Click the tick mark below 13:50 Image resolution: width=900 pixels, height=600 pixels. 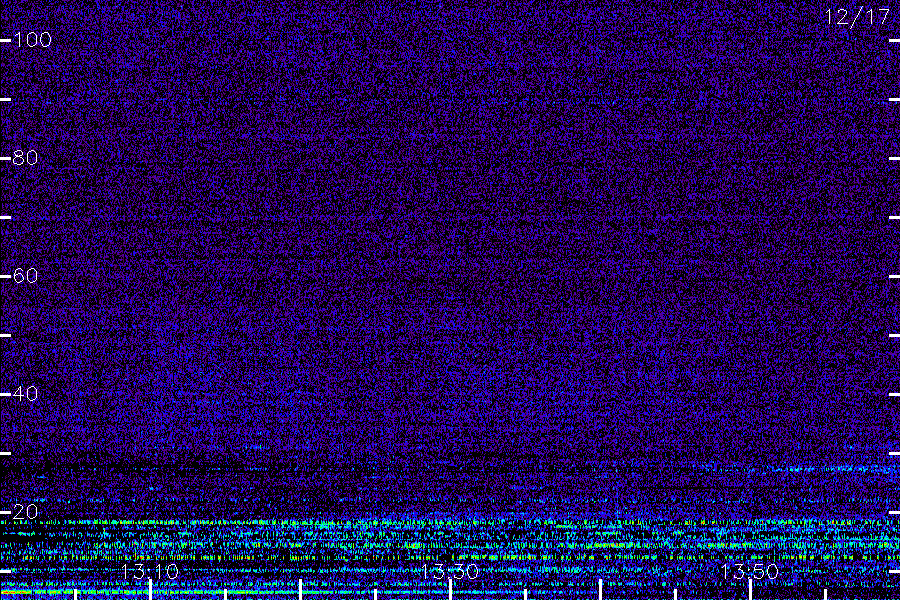point(750,590)
